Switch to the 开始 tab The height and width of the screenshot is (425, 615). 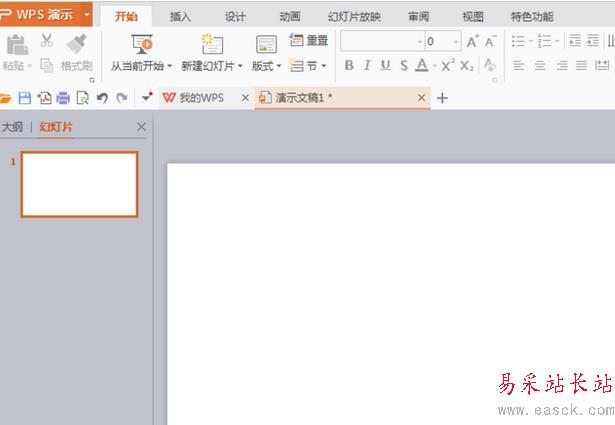(x=126, y=16)
